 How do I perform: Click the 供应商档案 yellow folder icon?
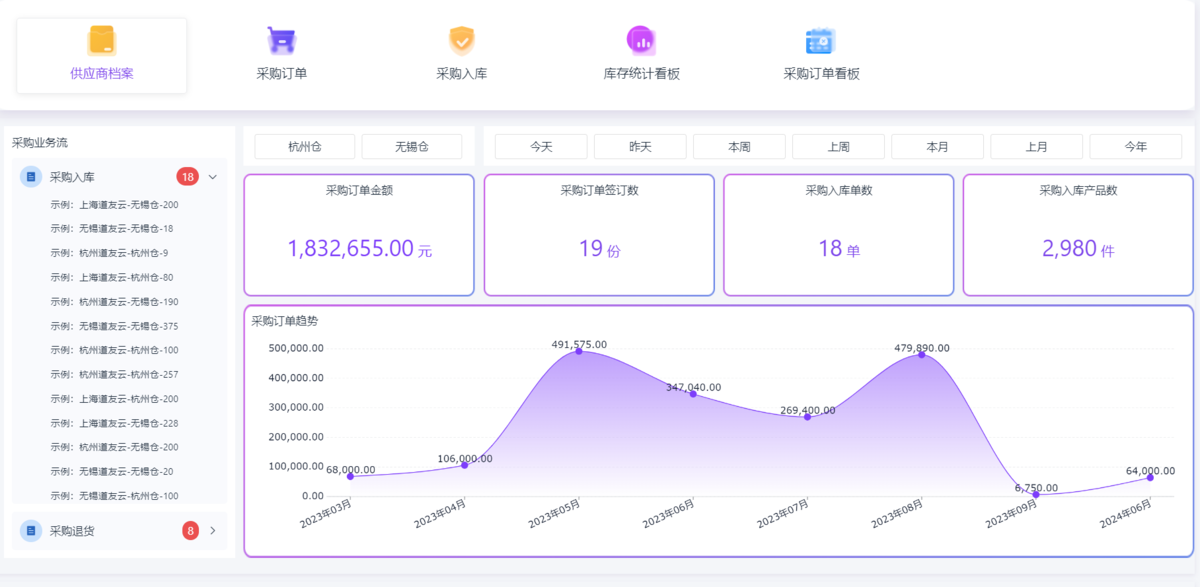pyautogui.click(x=102, y=40)
